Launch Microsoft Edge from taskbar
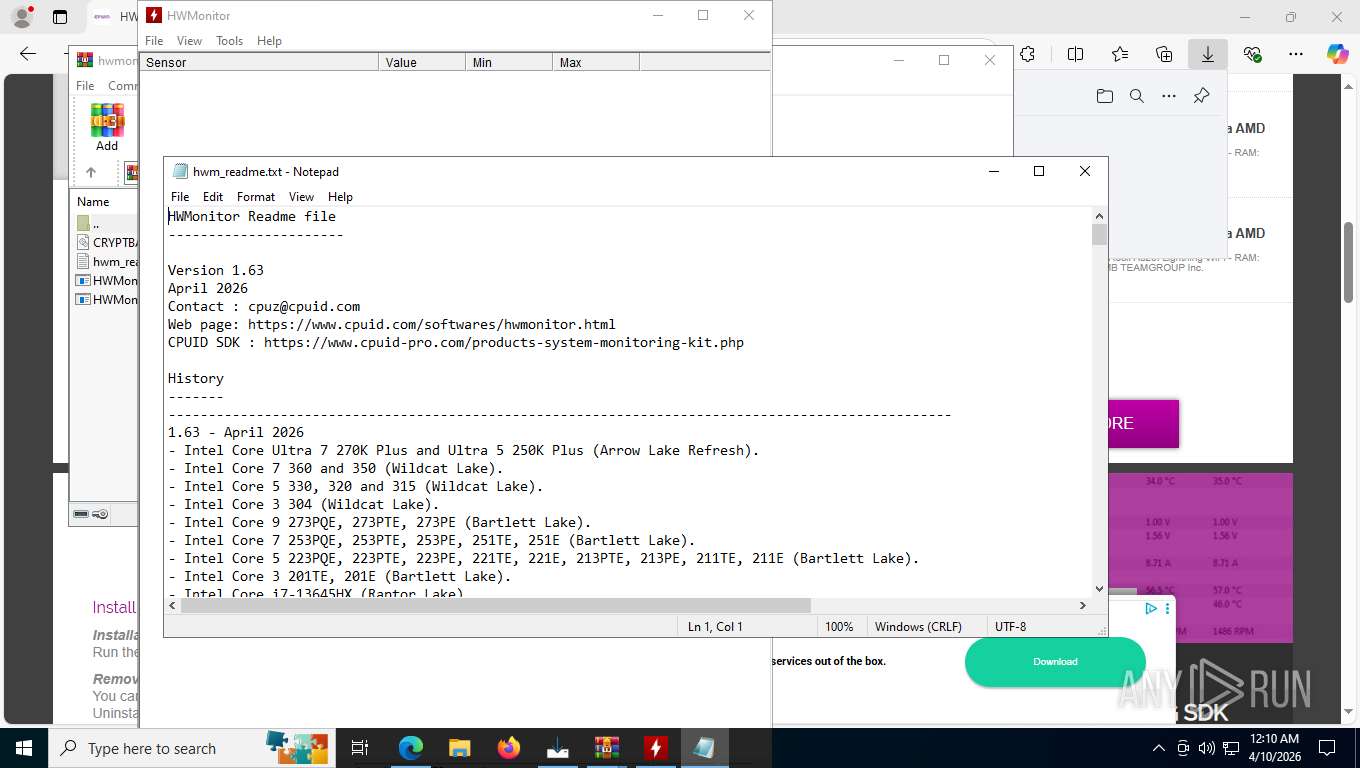The width and height of the screenshot is (1360, 768). click(411, 748)
